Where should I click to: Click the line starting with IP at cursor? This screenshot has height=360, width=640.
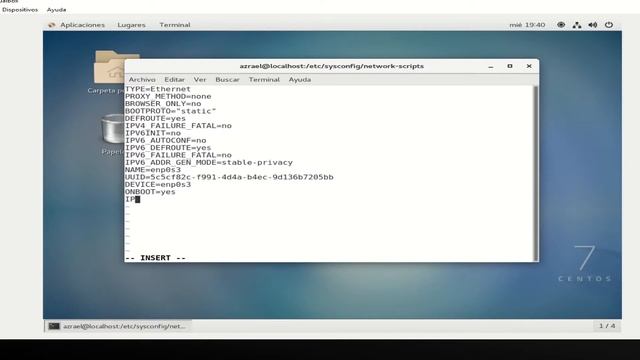[132, 199]
